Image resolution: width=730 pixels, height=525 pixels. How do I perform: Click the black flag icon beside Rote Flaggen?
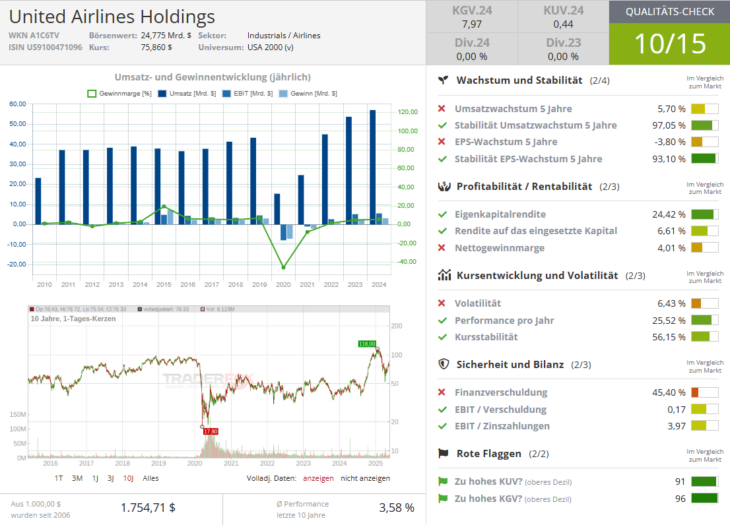[x=443, y=453]
